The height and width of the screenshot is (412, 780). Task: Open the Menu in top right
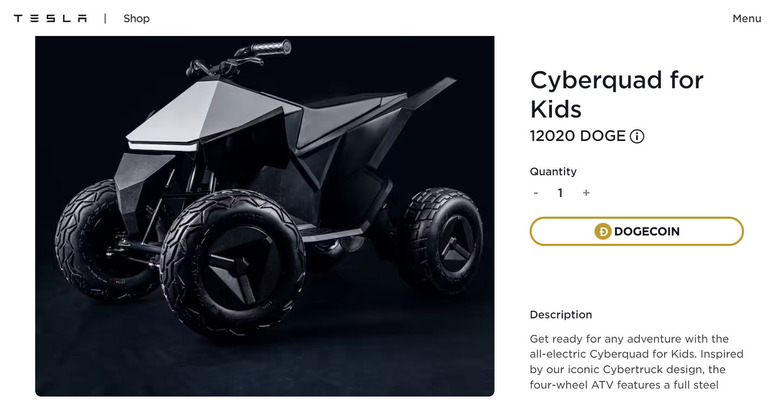coord(746,18)
